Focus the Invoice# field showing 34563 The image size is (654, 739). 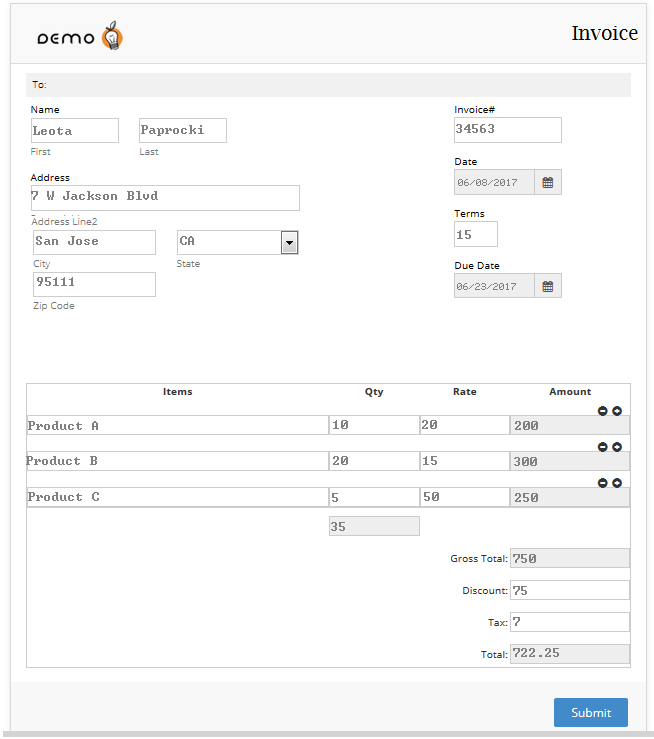point(507,130)
